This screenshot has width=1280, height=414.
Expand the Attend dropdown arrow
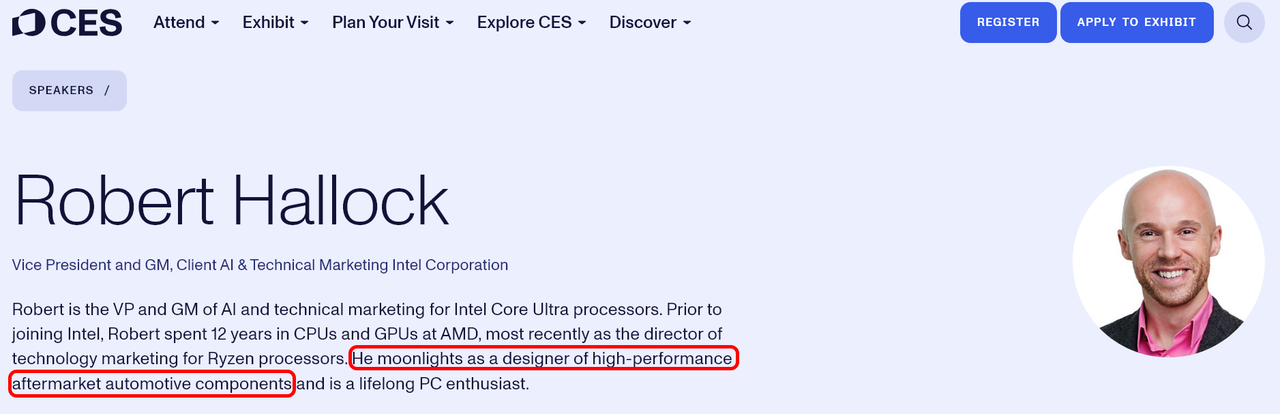click(215, 23)
